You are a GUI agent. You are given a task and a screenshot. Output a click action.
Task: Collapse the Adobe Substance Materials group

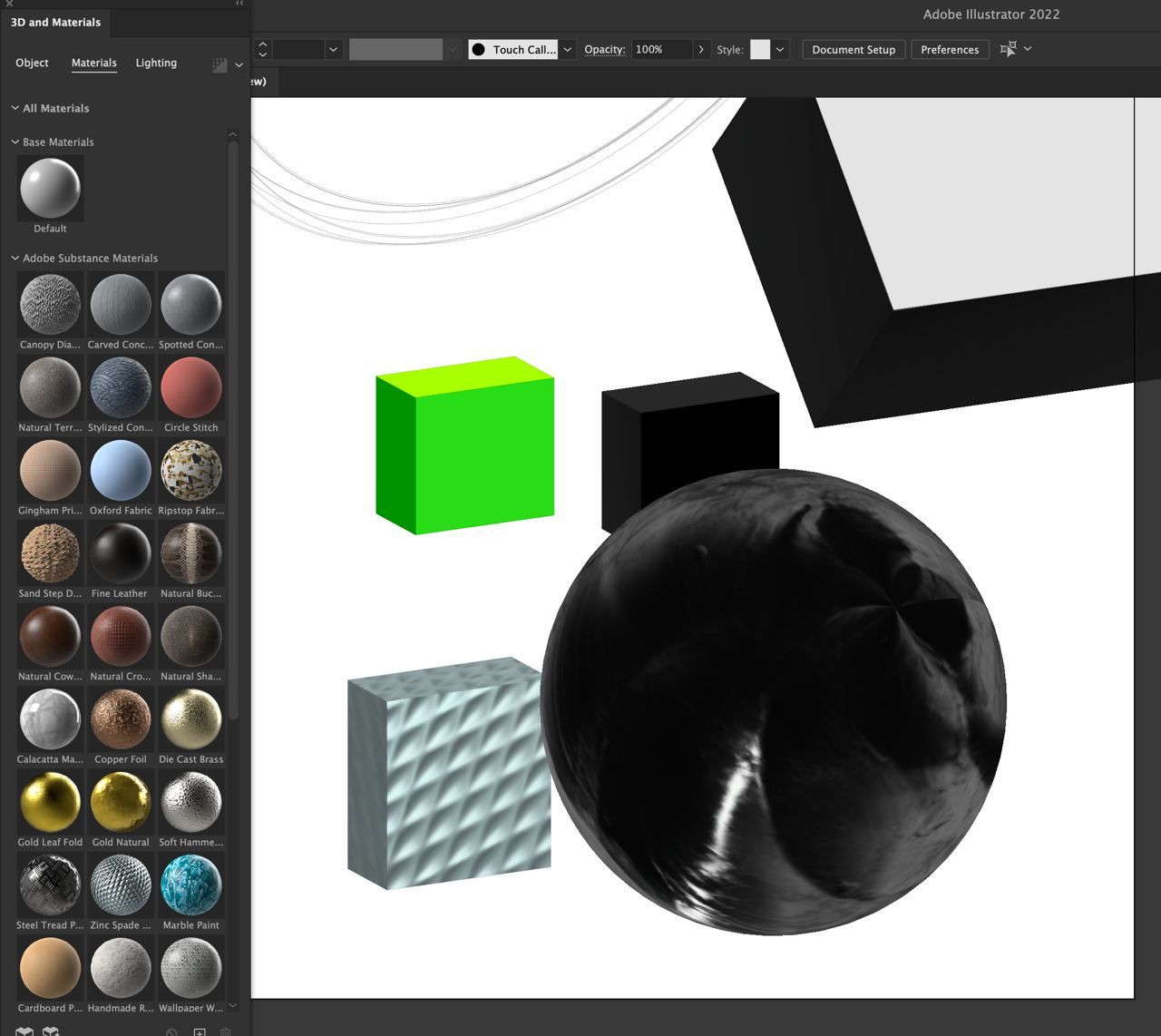click(x=15, y=259)
